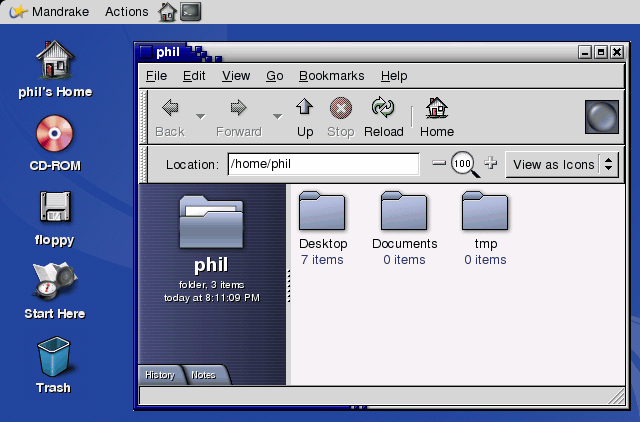Viewport: 640px width, 422px height.
Task: Click the "today at 8:11:09 PM" text
Action: 211,298
